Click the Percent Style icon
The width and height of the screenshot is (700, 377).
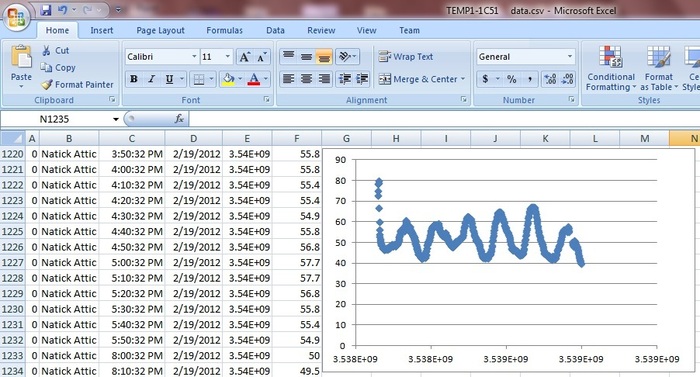512,79
